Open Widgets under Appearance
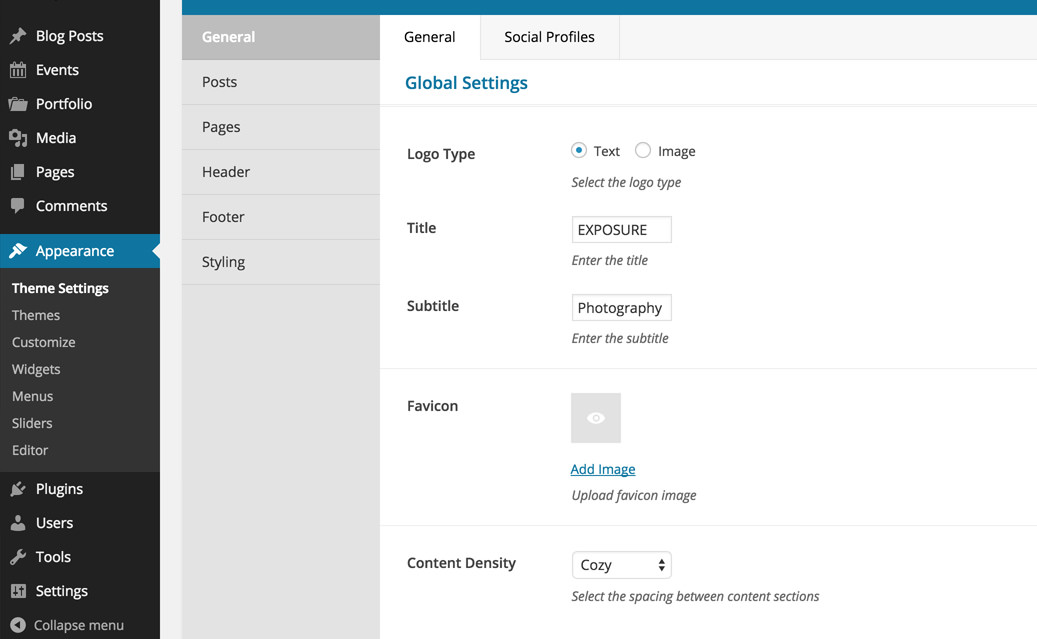 (x=36, y=370)
